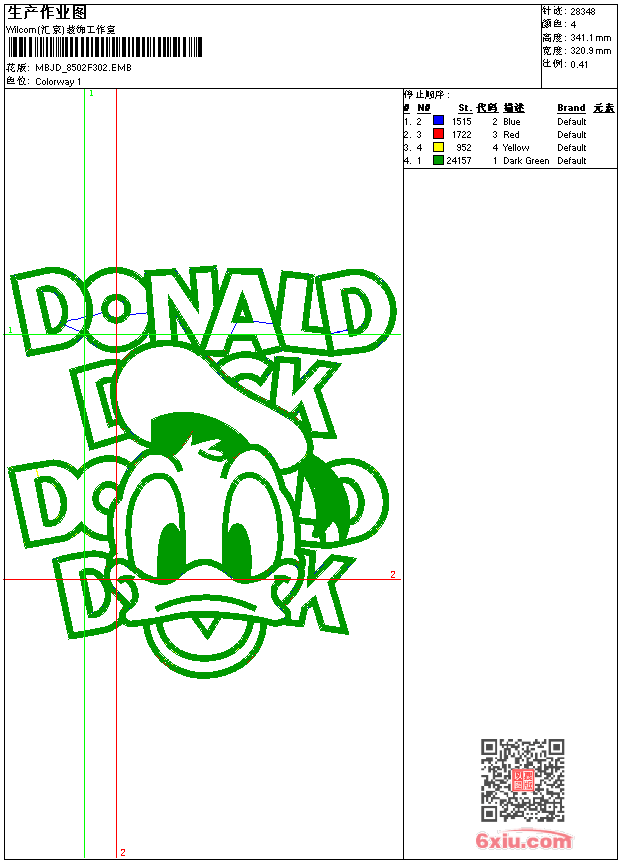Click Default brand in the Yellow row
This screenshot has width=620, height=860.
click(x=571, y=148)
